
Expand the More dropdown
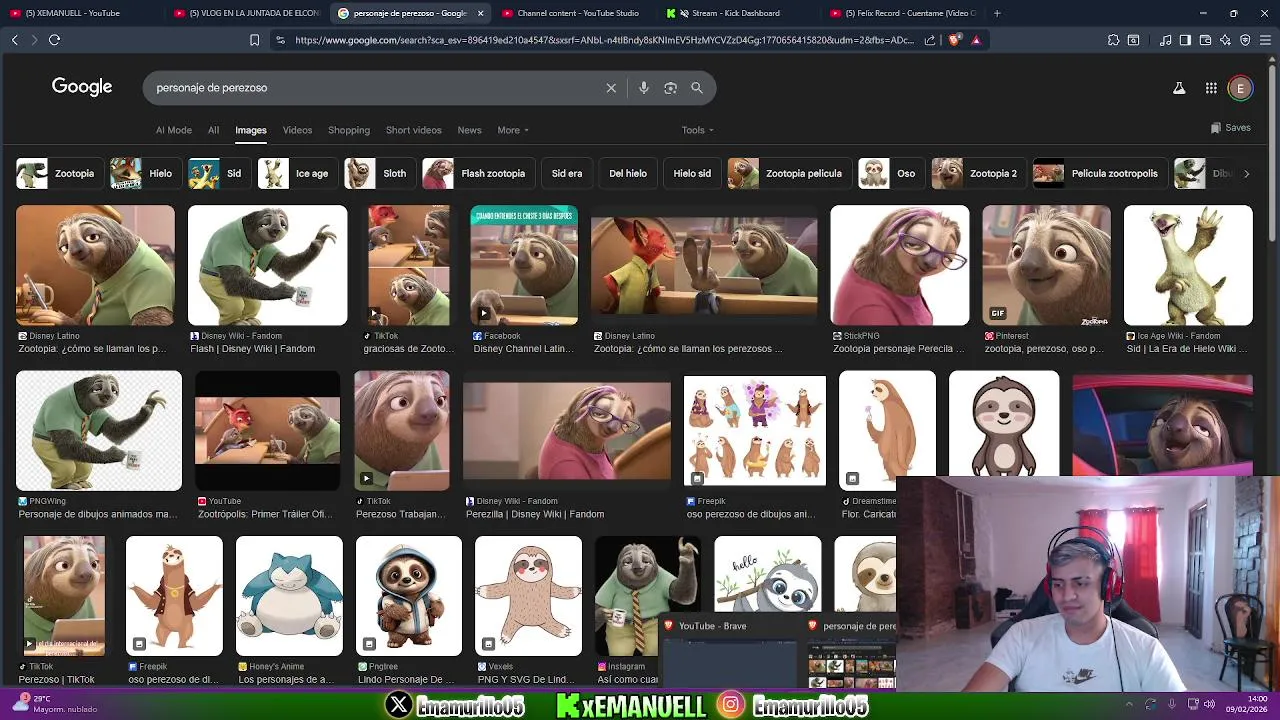point(513,130)
